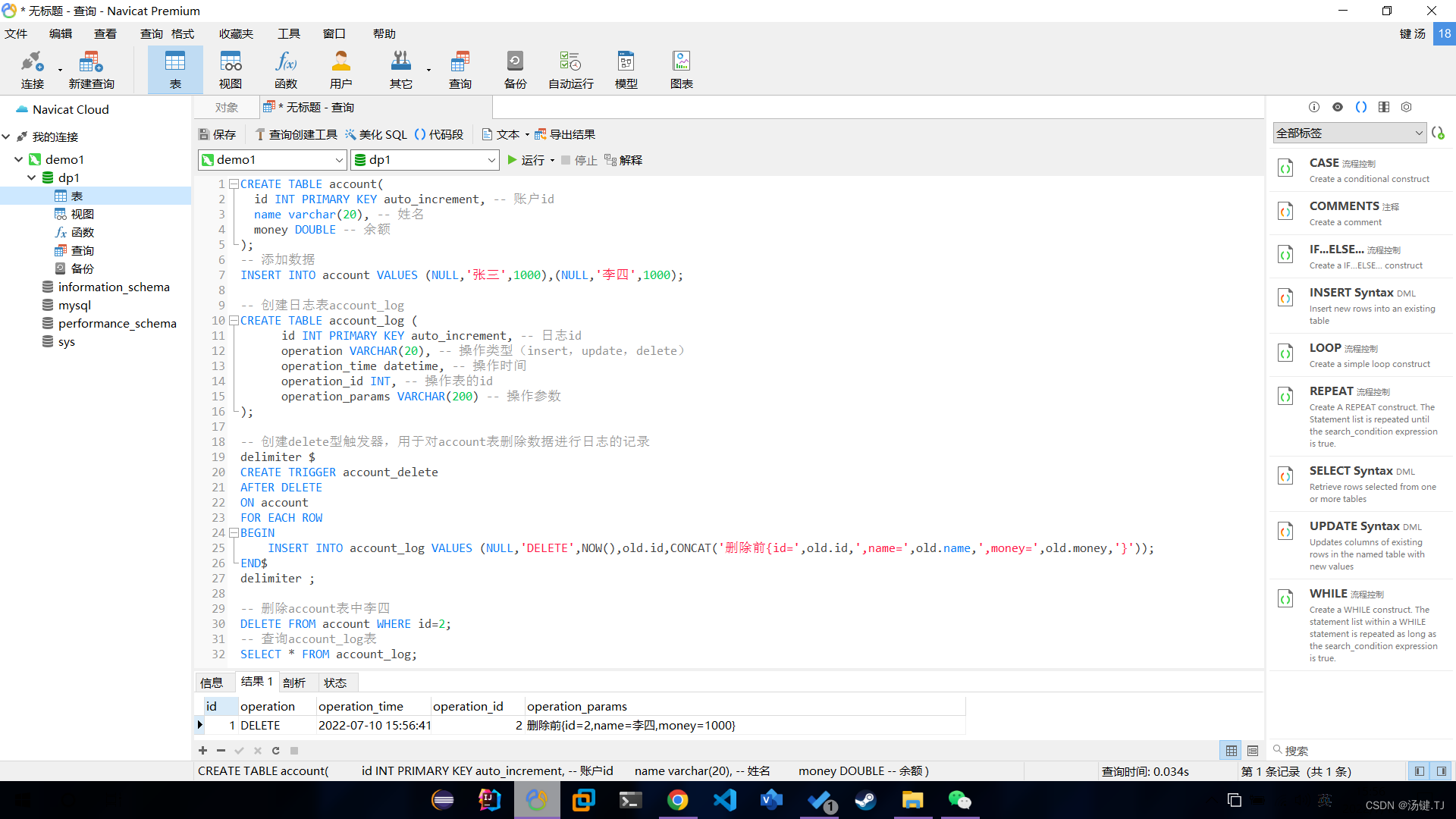Viewport: 1456px width, 819px height.
Task: Click the 美化 SQL beautify button
Action: pos(376,134)
